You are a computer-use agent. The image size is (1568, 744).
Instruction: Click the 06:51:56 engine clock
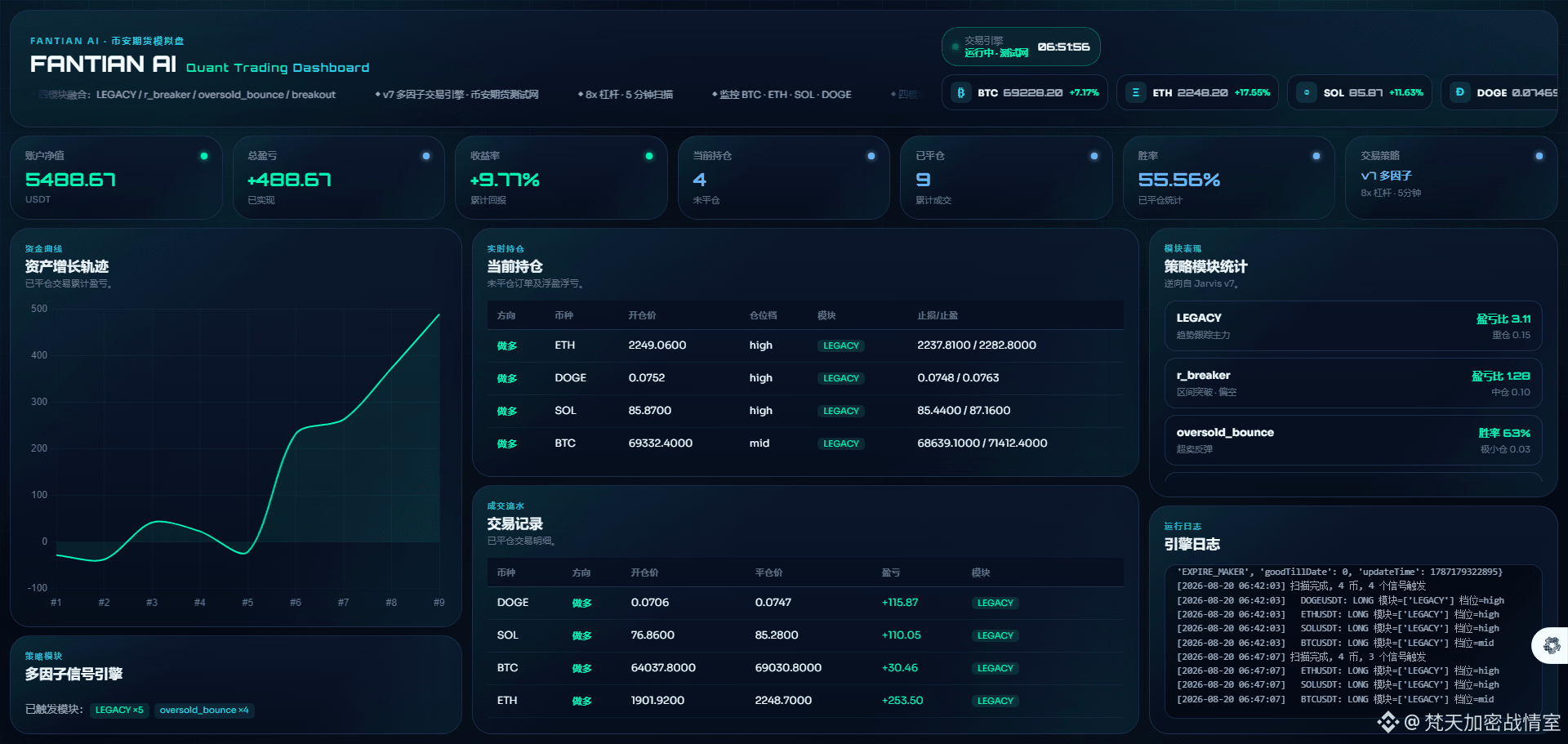pos(1063,47)
